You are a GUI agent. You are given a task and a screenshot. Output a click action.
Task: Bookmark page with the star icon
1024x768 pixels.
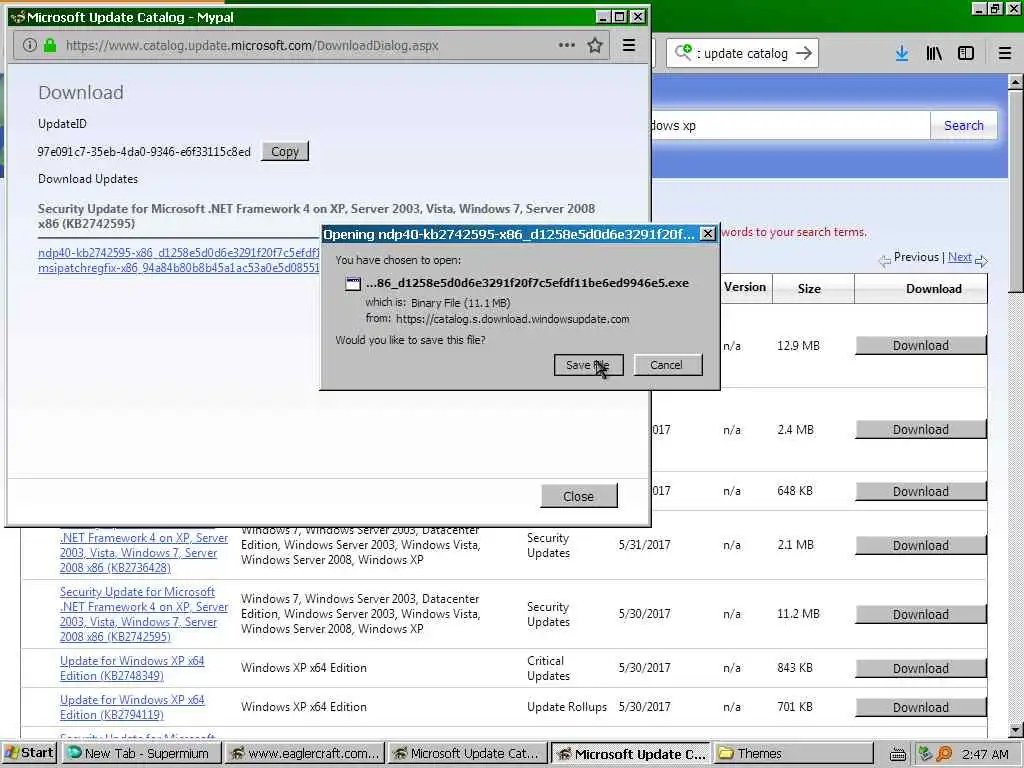point(594,45)
